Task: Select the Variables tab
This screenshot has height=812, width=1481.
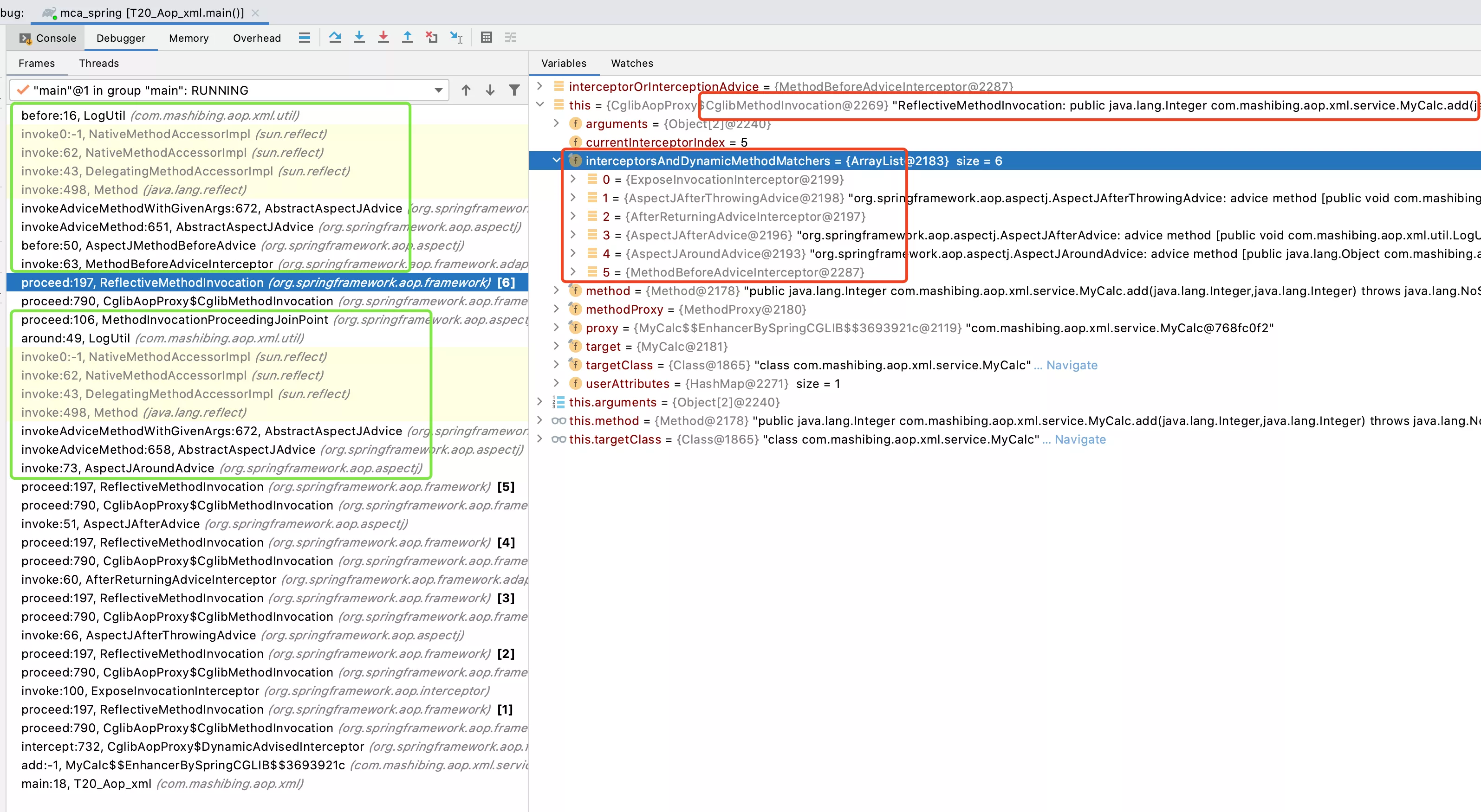Action: (564, 63)
